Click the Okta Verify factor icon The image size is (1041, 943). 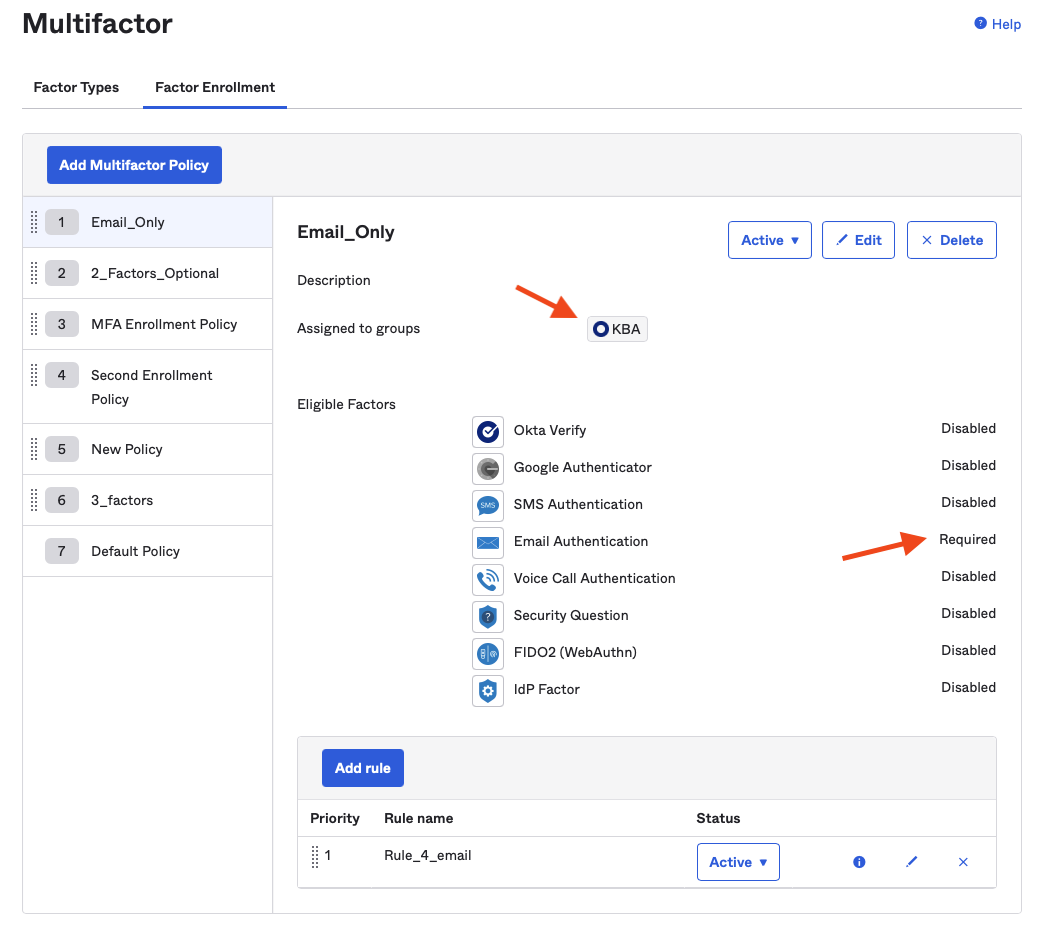[488, 431]
